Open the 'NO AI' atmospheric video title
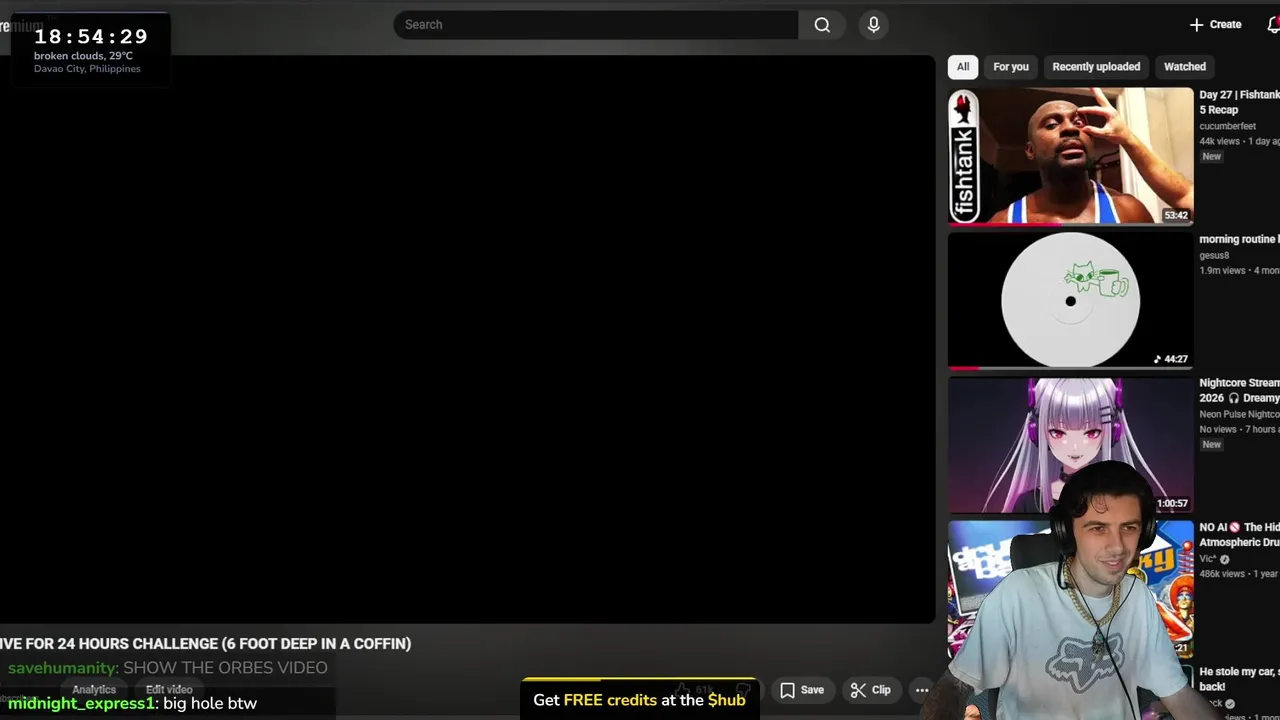The width and height of the screenshot is (1280, 720). [1239, 535]
